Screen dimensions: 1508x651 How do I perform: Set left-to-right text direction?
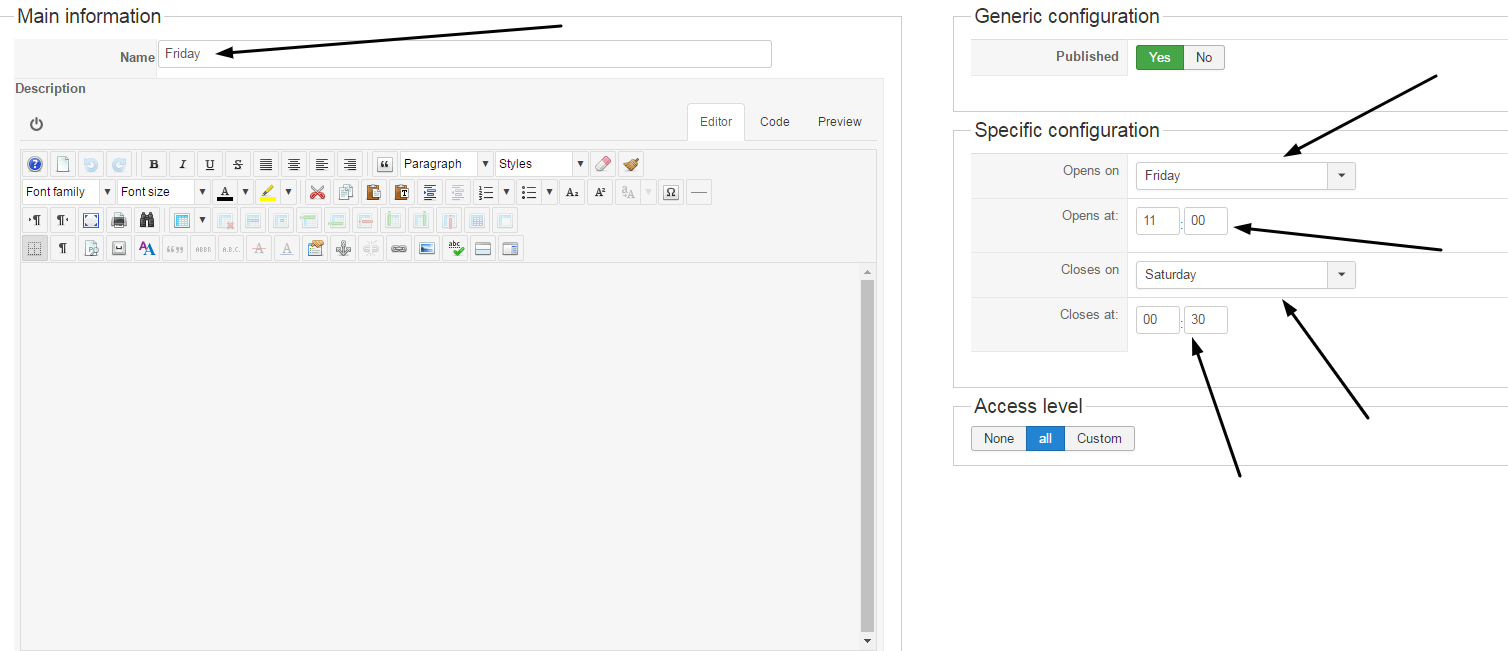pyautogui.click(x=35, y=220)
